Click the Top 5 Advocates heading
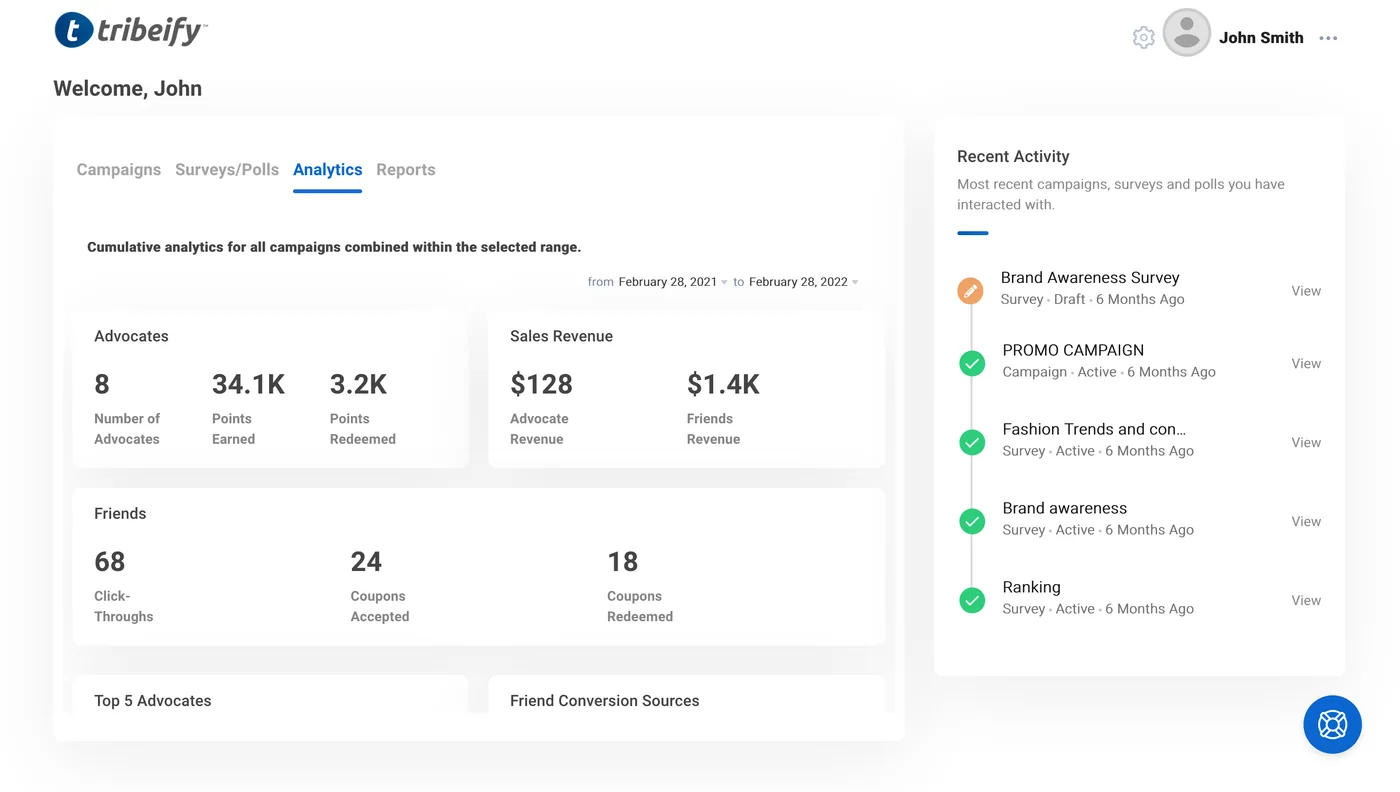This screenshot has width=1400, height=792. pos(153,701)
